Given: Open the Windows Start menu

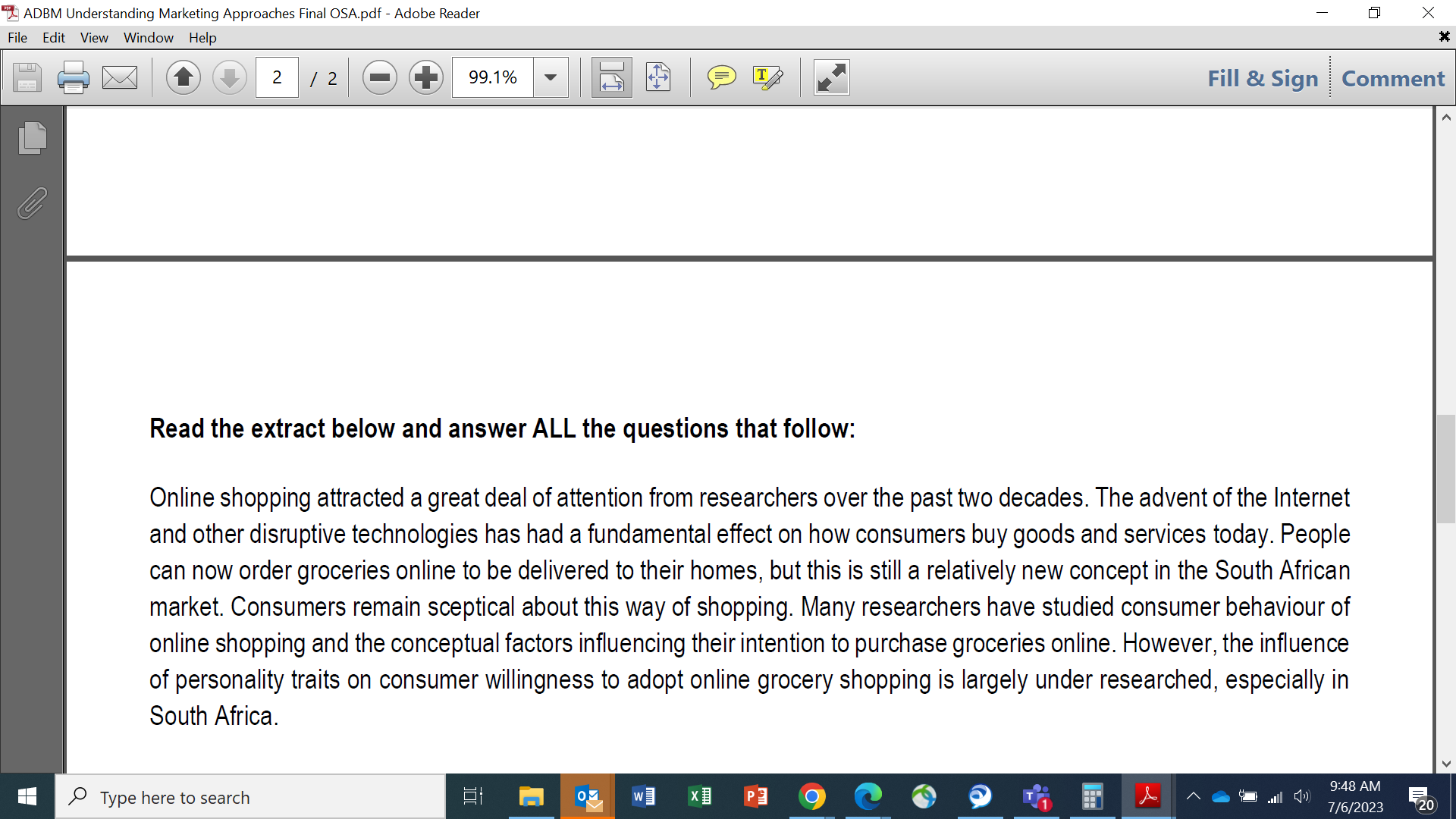Looking at the screenshot, I should [x=27, y=796].
